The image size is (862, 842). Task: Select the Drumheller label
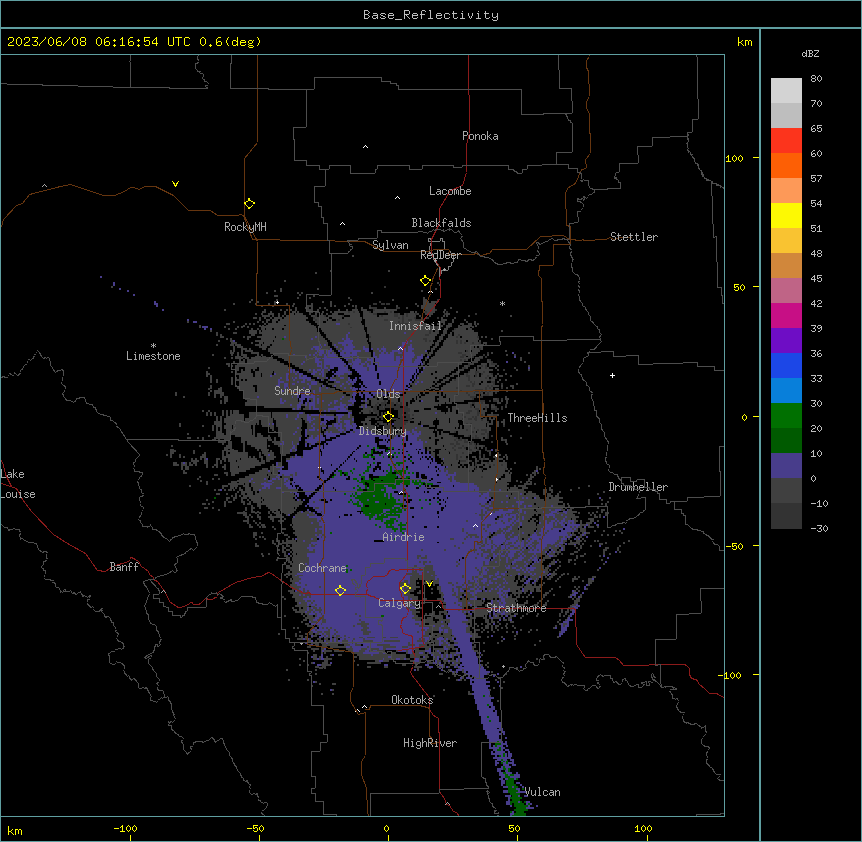[x=638, y=487]
